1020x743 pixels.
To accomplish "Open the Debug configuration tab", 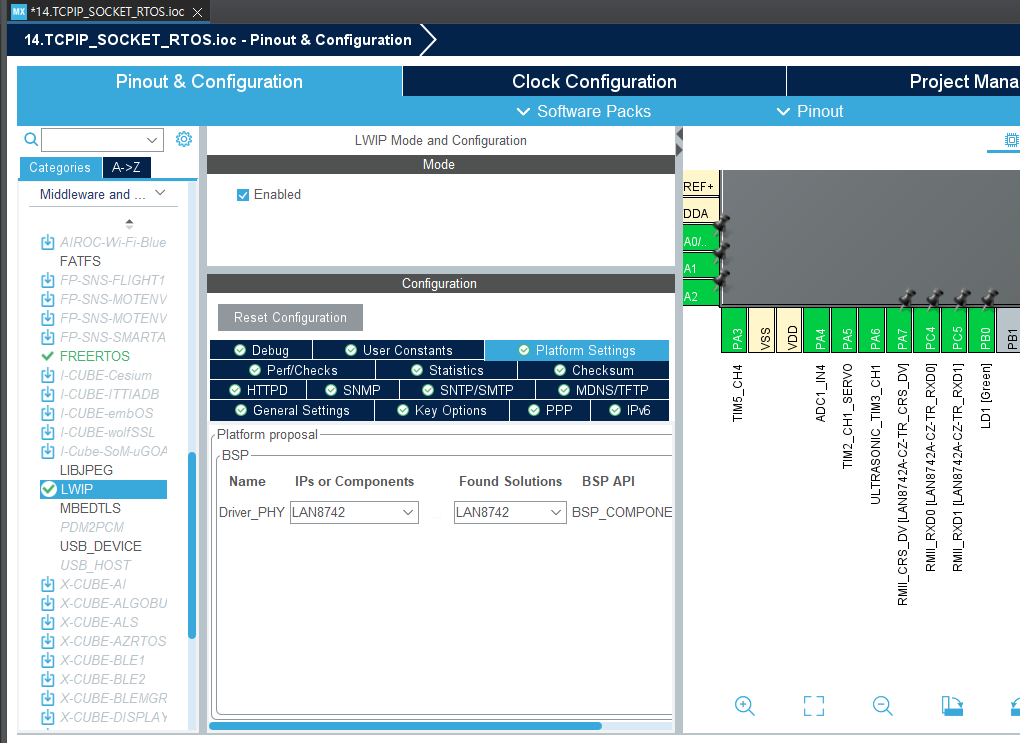I will tap(261, 350).
